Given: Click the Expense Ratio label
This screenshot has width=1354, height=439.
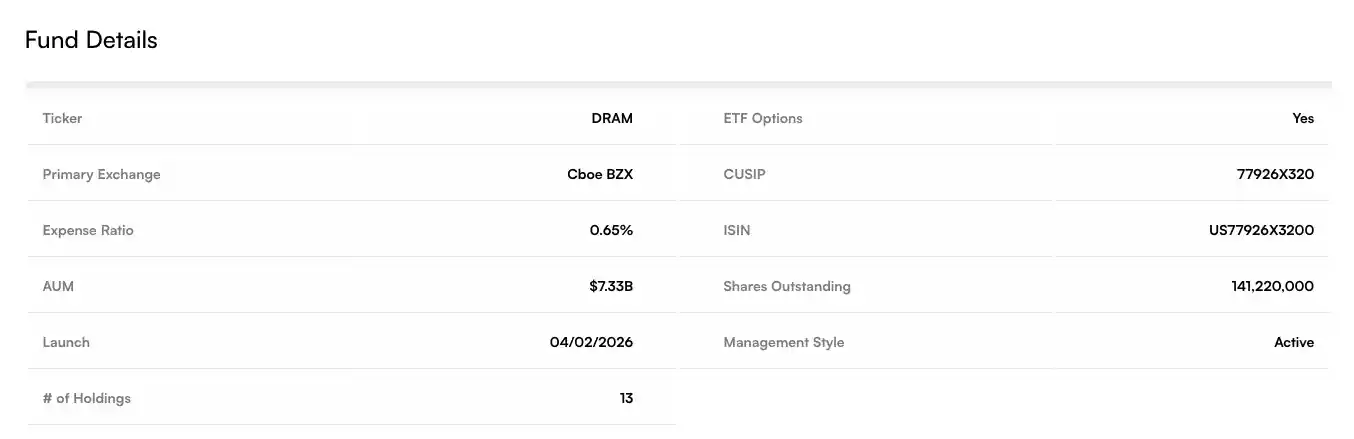Looking at the screenshot, I should point(88,230).
